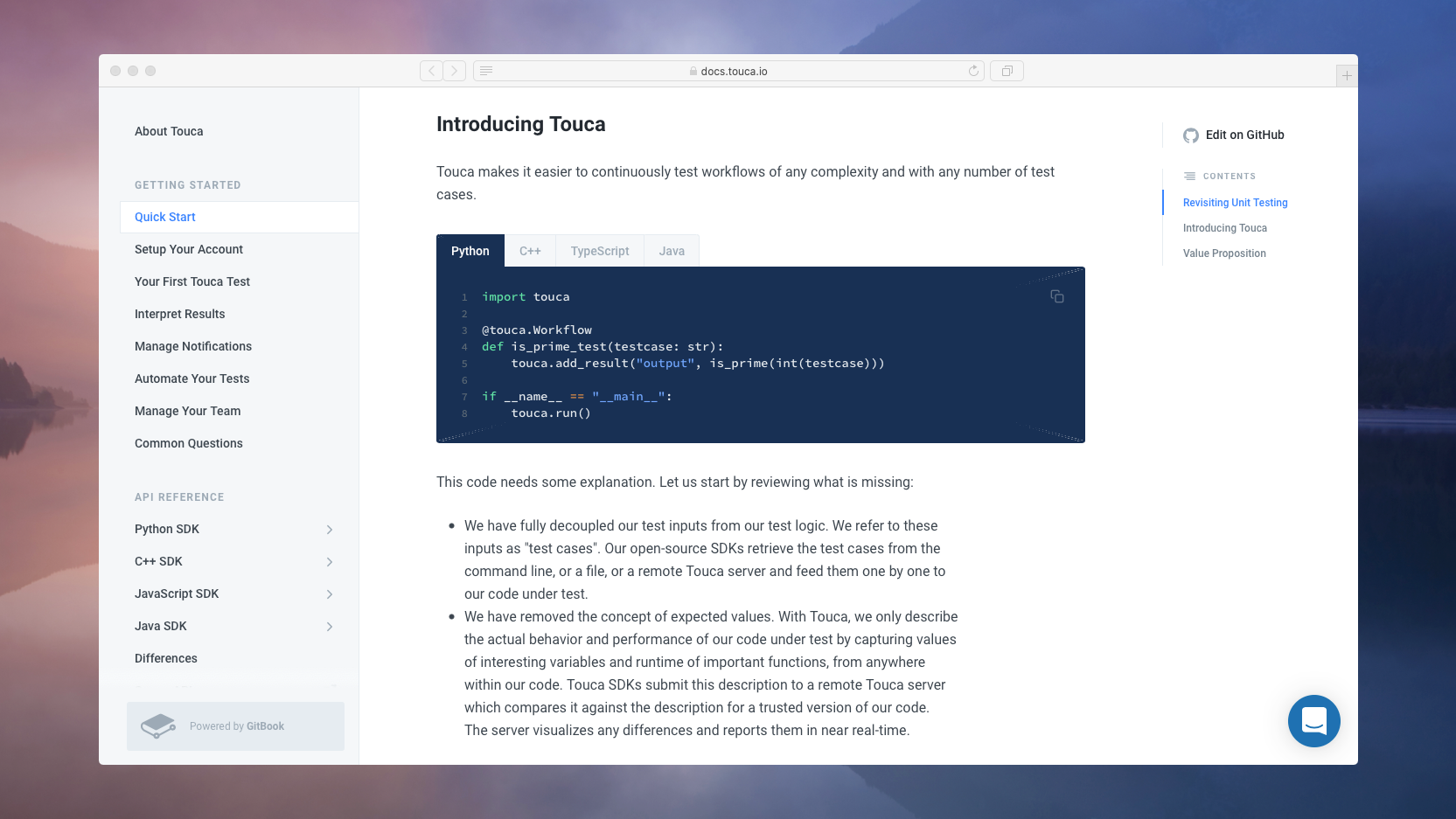Click the 'import touca' code line
This screenshot has height=819, width=1456.
526,297
